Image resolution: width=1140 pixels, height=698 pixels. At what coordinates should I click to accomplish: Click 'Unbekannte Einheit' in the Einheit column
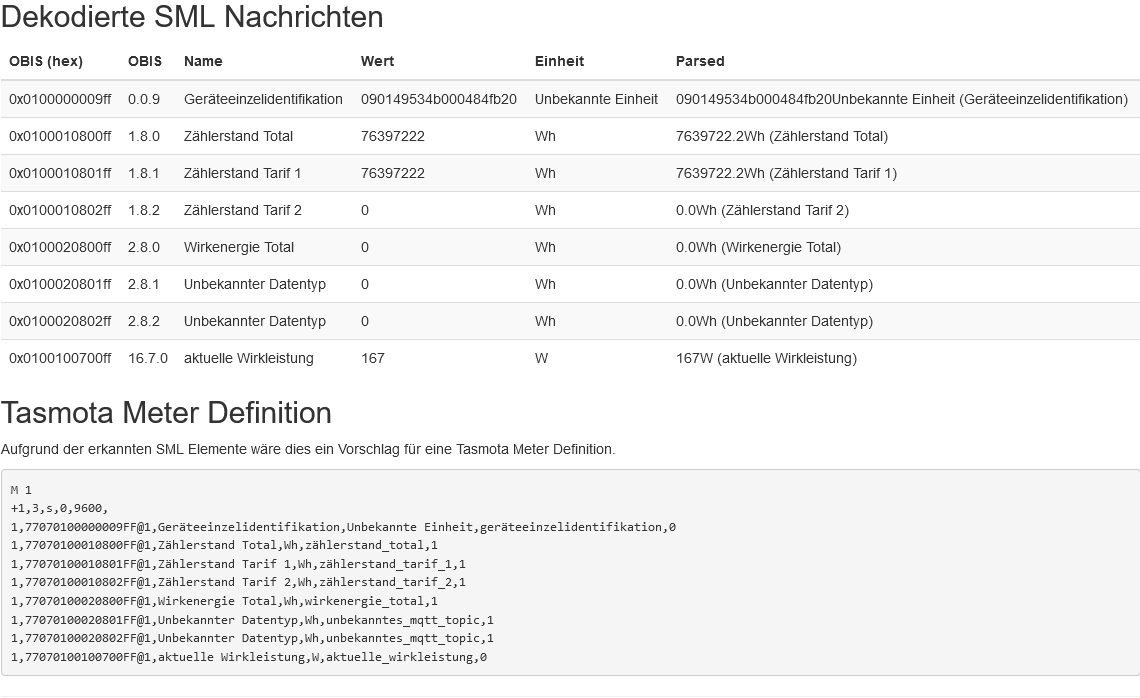(596, 99)
